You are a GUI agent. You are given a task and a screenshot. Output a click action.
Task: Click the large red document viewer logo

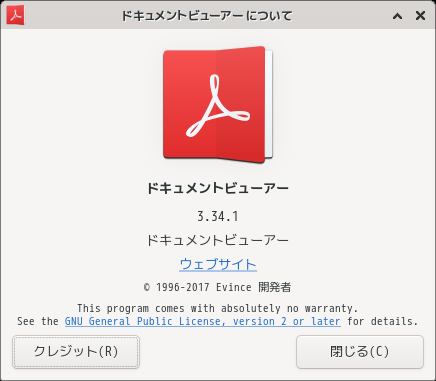click(x=218, y=104)
